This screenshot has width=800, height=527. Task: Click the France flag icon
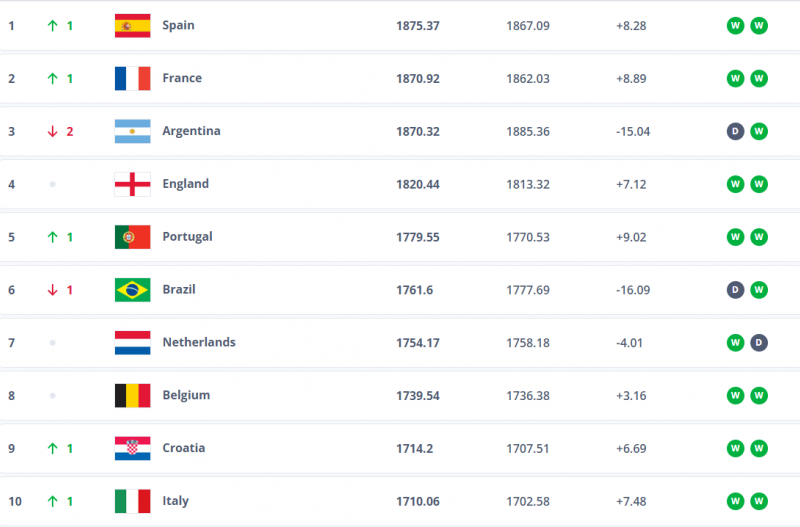coord(132,78)
